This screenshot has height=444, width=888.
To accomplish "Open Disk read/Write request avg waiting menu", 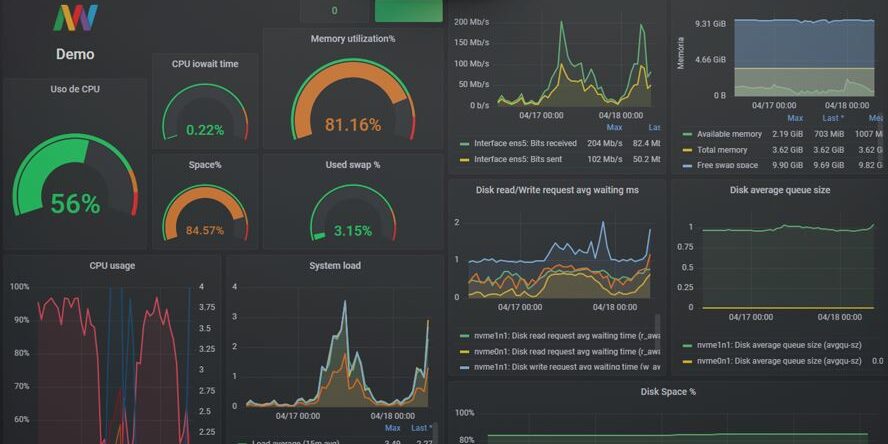I will click(x=558, y=190).
